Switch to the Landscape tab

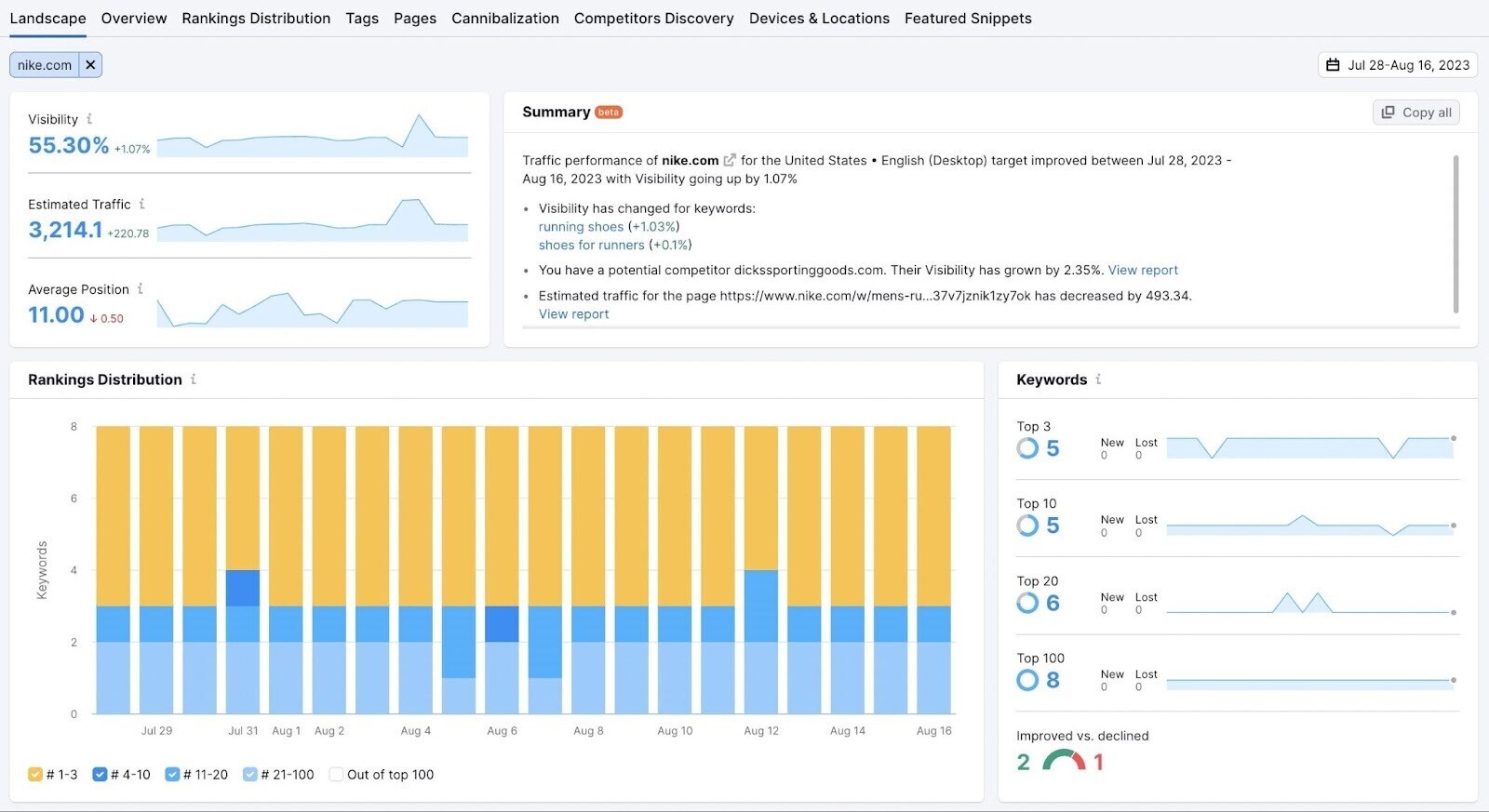pyautogui.click(x=47, y=19)
